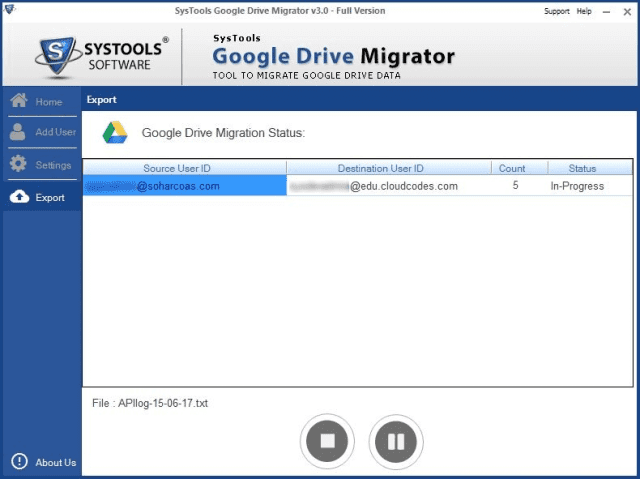Viewport: 640px width, 479px height.
Task: Sort by Source User ID column header
Action: pyautogui.click(x=185, y=168)
